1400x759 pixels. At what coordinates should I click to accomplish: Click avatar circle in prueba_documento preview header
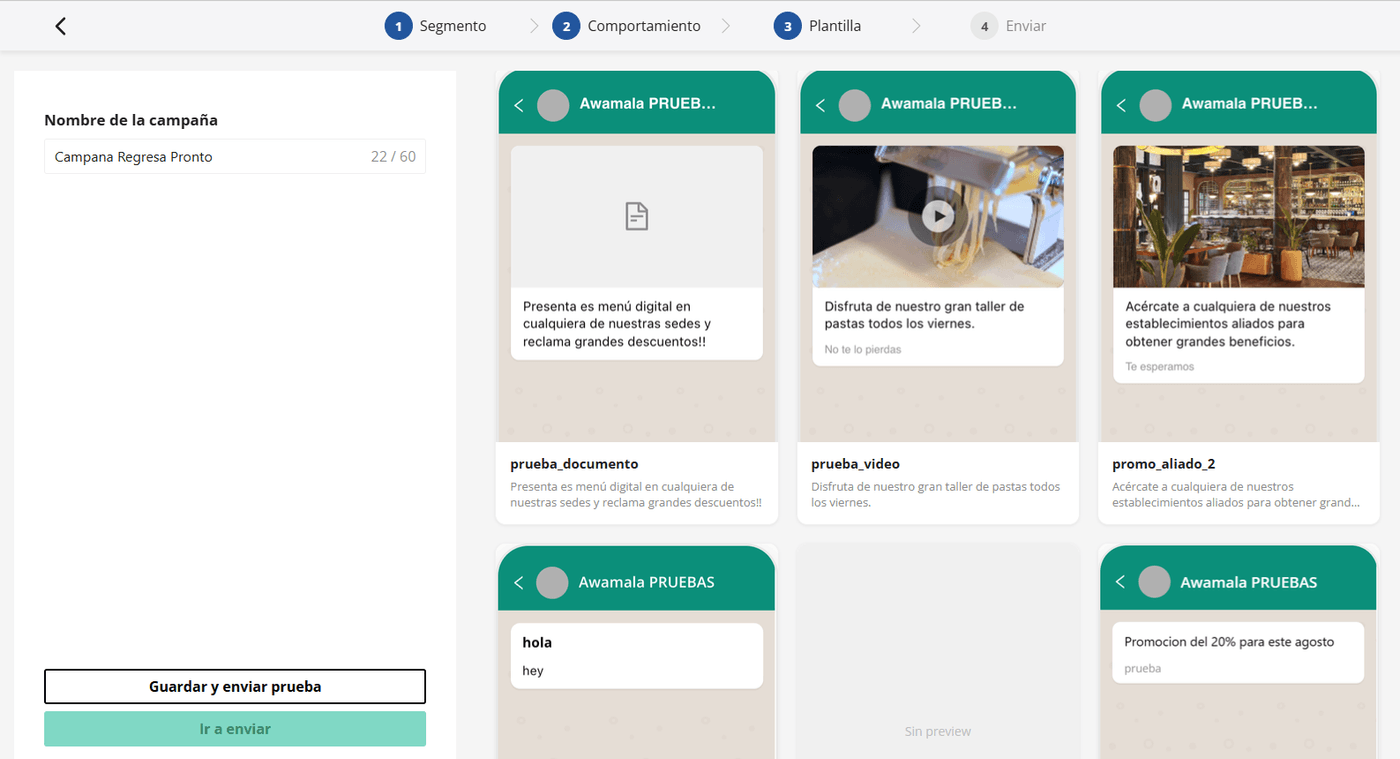[553, 105]
